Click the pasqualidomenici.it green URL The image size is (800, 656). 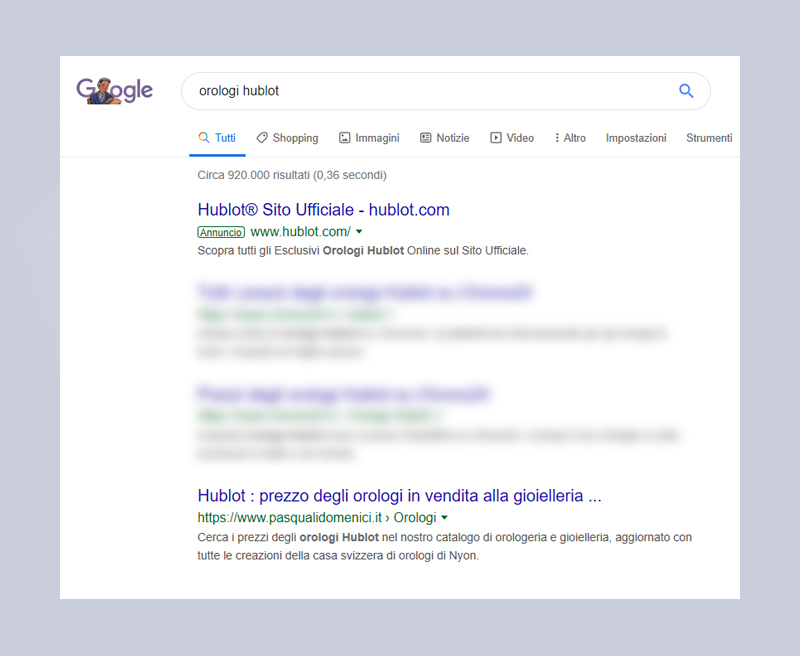(290, 517)
